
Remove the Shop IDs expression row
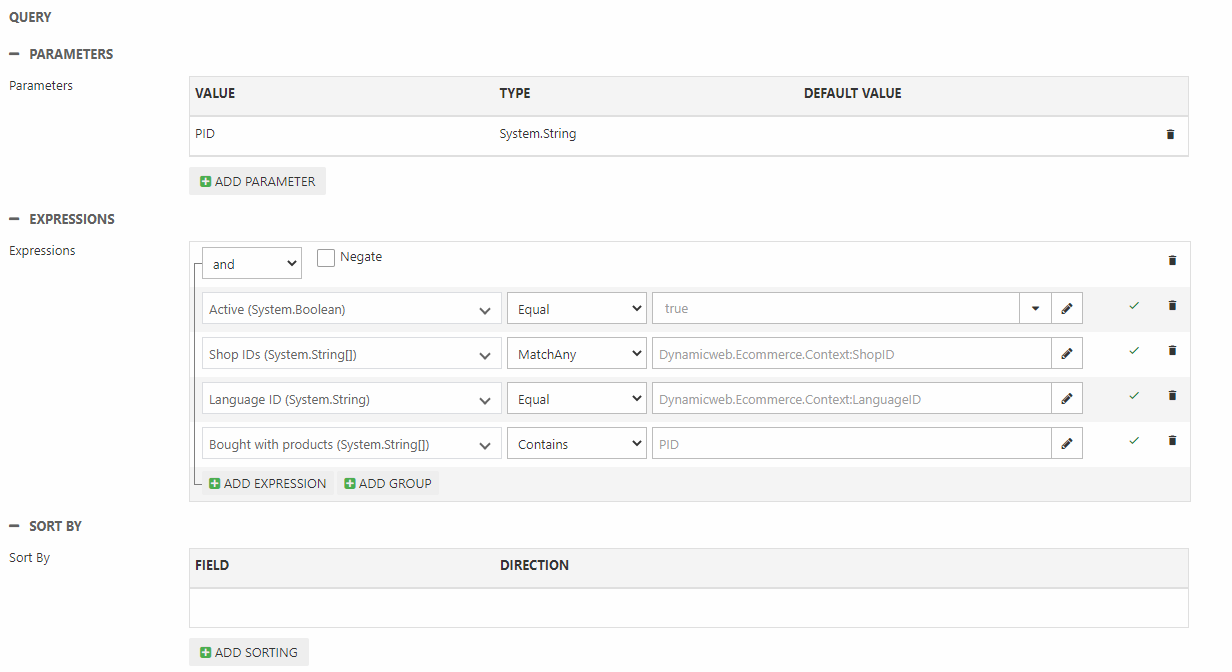(x=1172, y=351)
